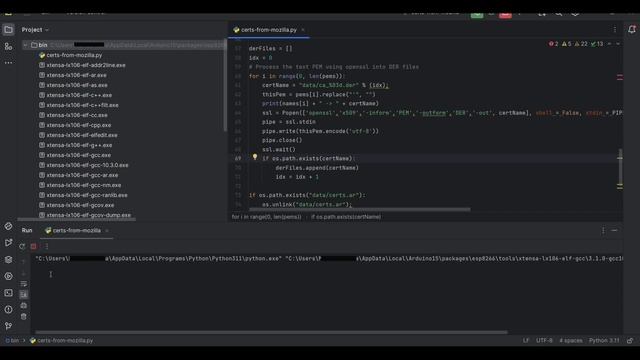
Task: Open Python 3.11 interpreter selector
Action: (x=604, y=340)
